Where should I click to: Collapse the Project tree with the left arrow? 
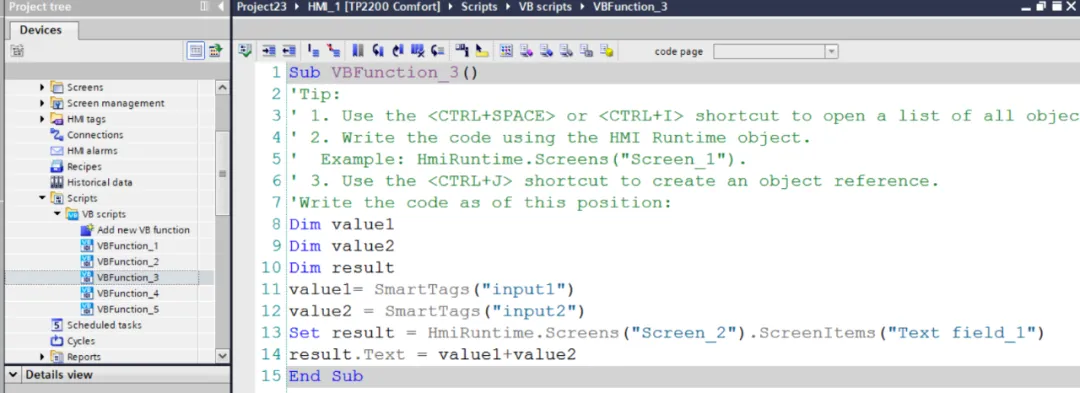tap(221, 6)
